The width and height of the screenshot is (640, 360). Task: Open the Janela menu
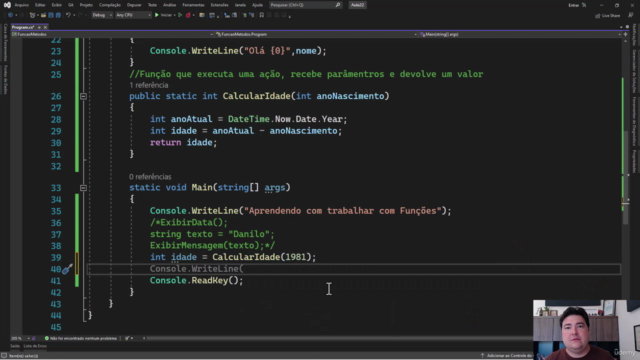[x=240, y=5]
